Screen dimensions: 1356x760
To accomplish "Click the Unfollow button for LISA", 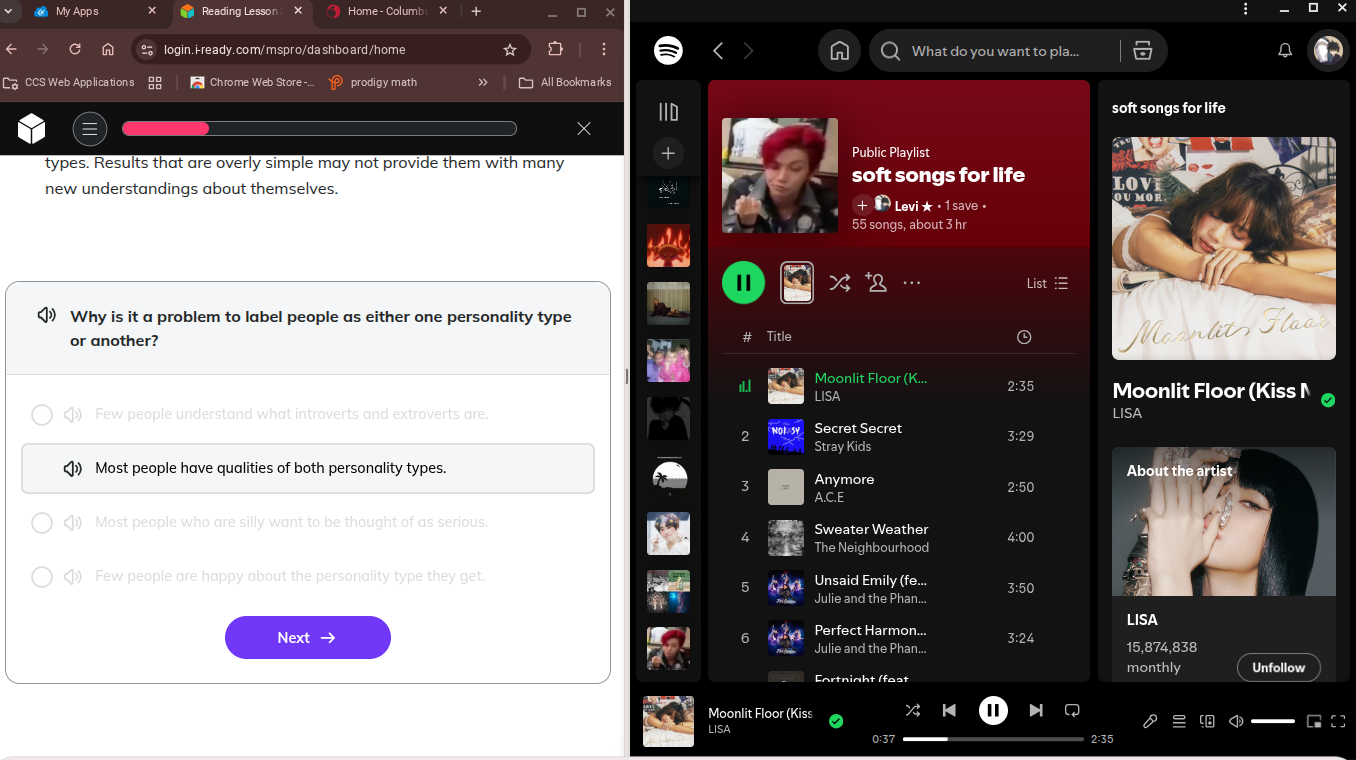I will 1278,667.
